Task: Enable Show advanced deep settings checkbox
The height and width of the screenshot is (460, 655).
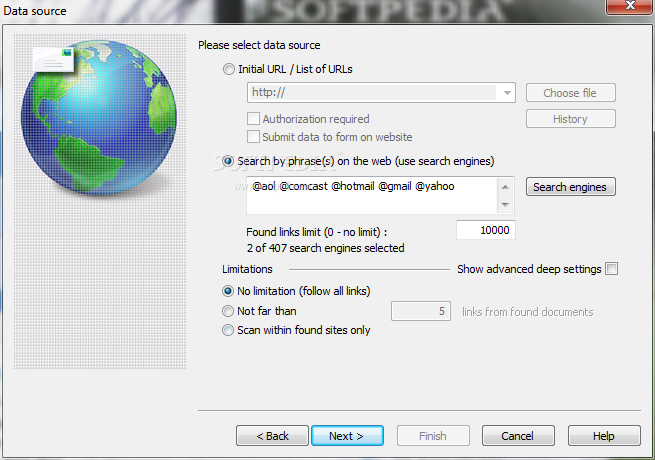Action: tap(612, 269)
